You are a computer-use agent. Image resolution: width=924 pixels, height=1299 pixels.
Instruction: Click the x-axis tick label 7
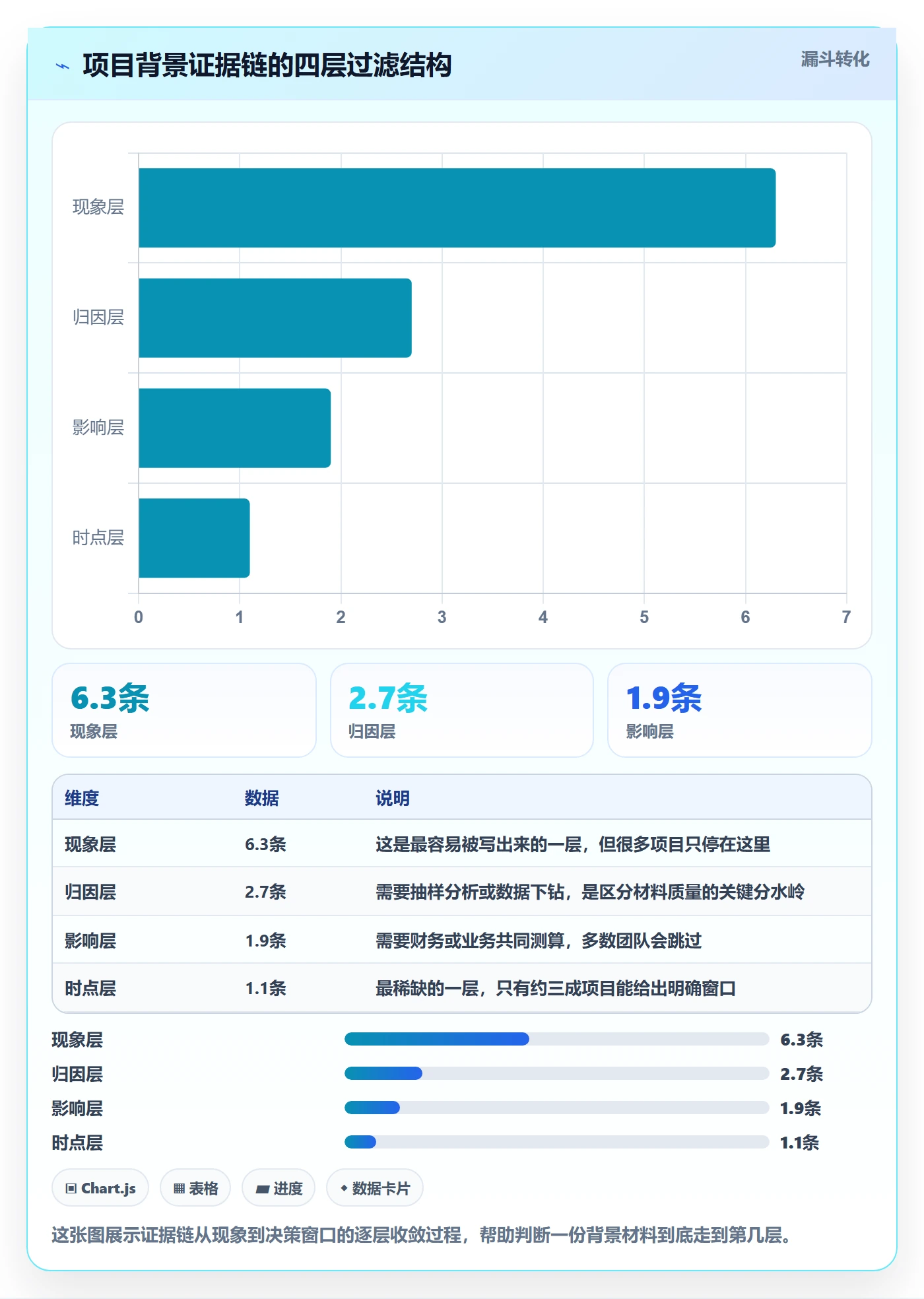coord(846,617)
